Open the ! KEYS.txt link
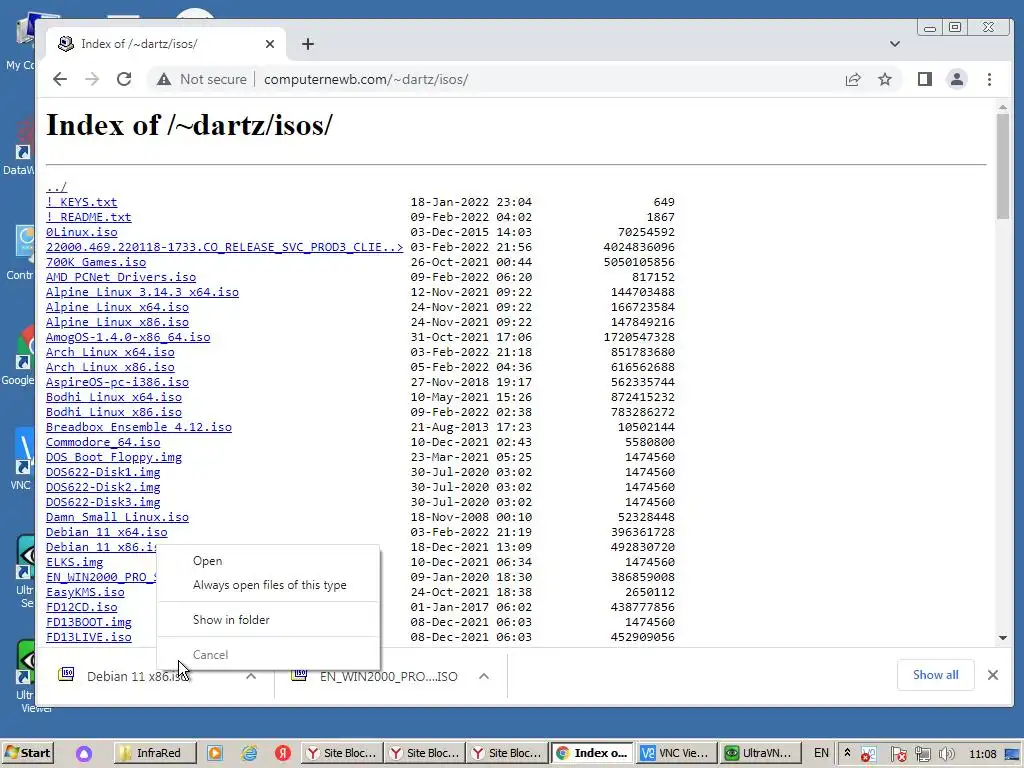 [82, 202]
